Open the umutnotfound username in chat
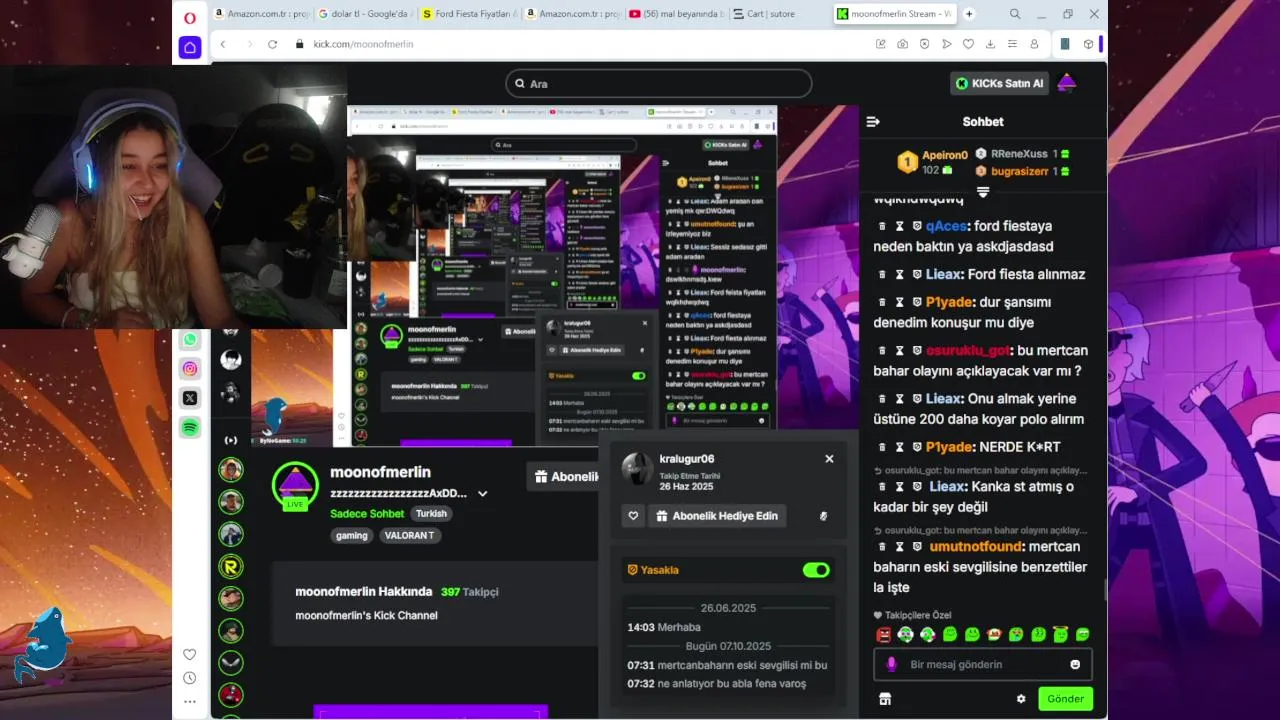Viewport: 1280px width, 720px height. pyautogui.click(x=976, y=547)
